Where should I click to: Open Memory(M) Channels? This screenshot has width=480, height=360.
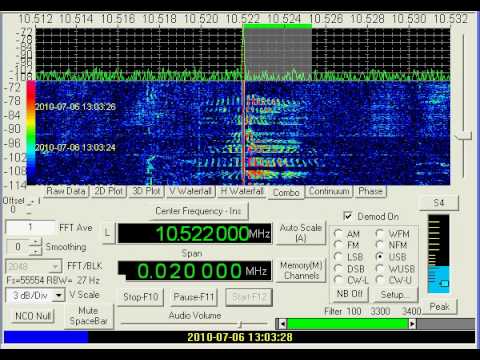coord(301,270)
